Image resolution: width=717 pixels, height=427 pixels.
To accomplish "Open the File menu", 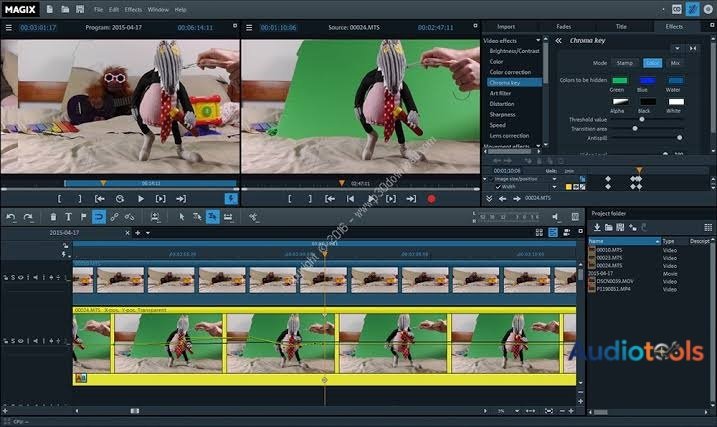I will pyautogui.click(x=98, y=10).
